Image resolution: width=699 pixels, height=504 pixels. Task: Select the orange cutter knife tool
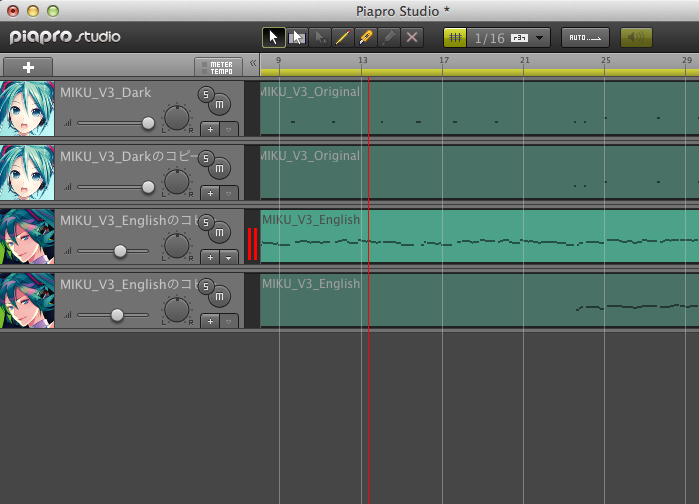tap(366, 37)
